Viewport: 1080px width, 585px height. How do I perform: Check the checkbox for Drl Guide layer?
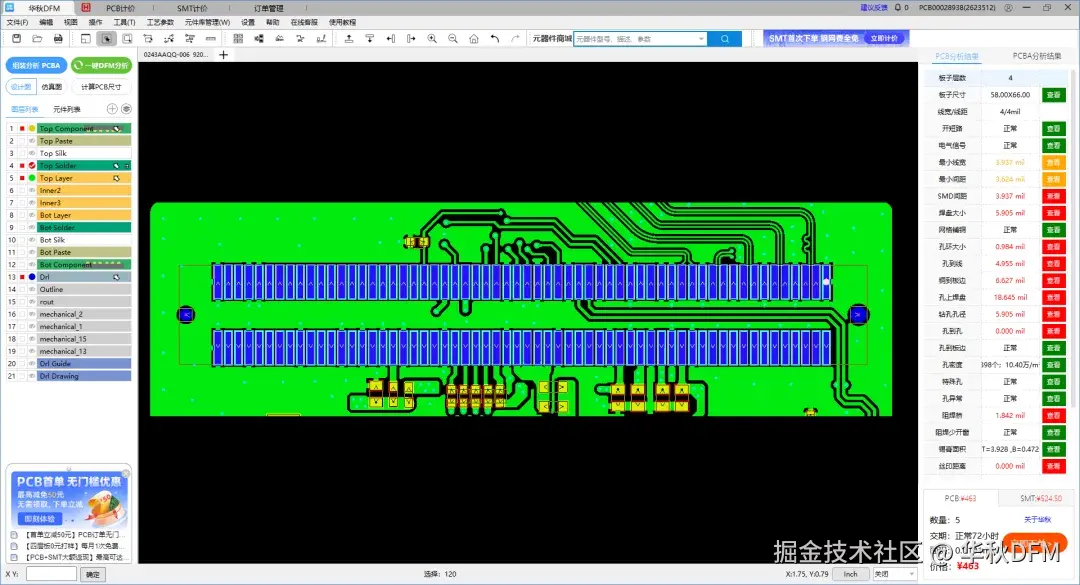(22, 364)
